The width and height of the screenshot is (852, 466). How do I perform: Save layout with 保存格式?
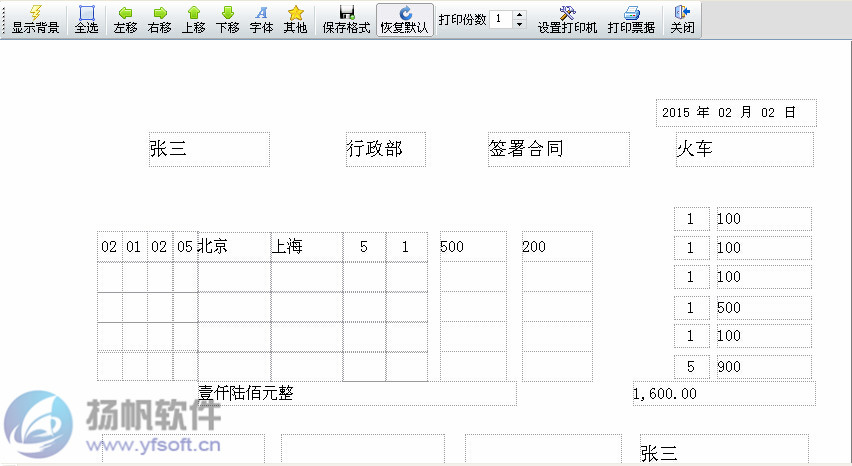(x=346, y=19)
